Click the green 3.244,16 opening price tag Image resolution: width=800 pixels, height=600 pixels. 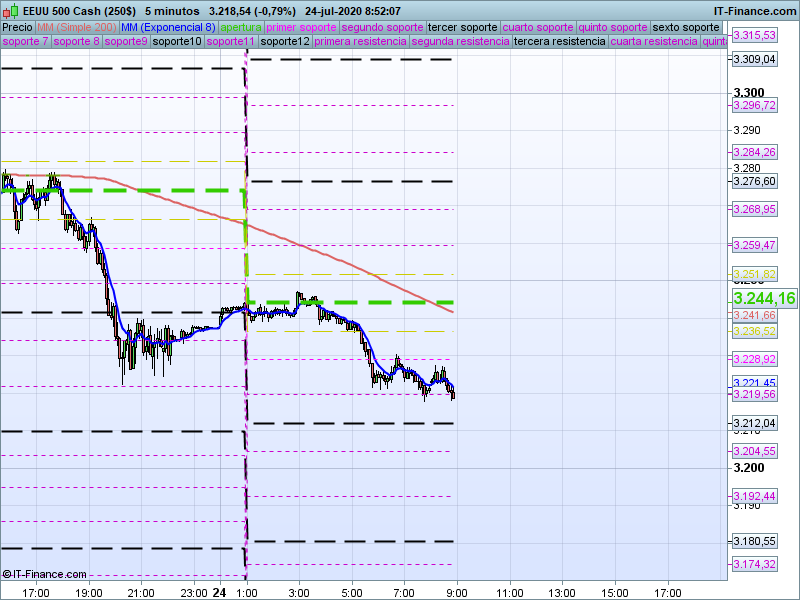click(x=764, y=298)
